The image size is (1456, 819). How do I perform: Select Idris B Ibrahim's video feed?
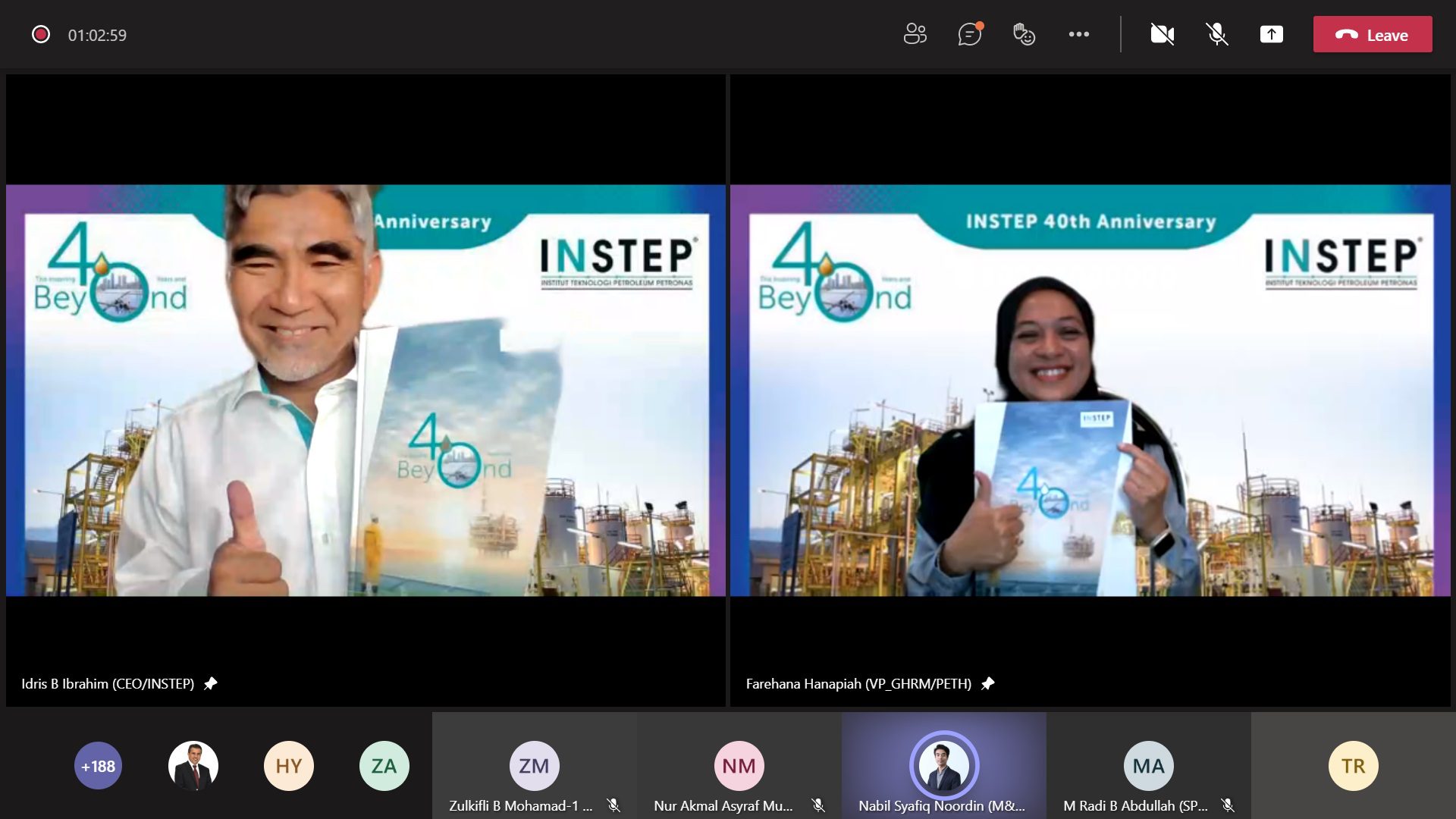click(x=366, y=391)
